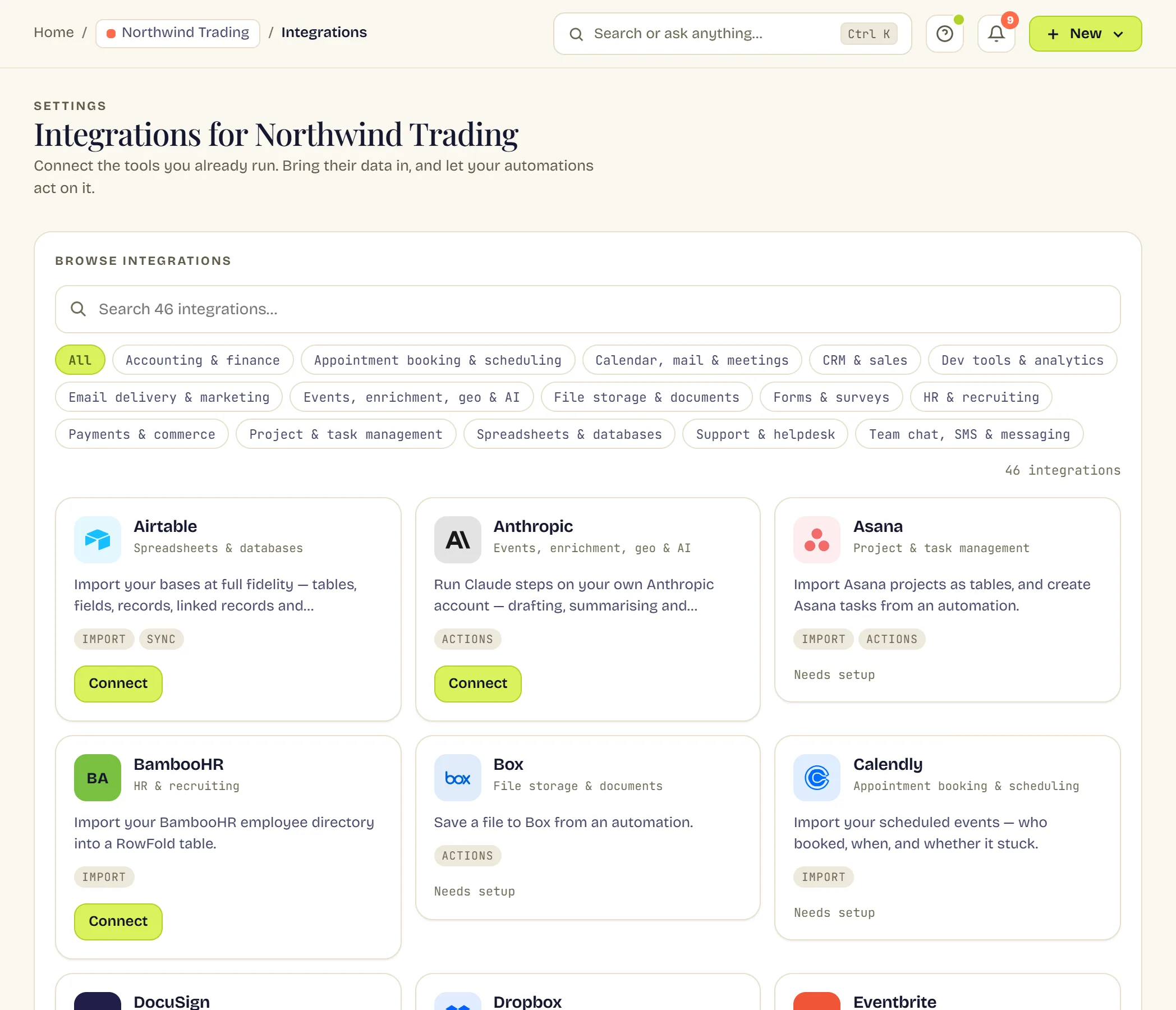Click the ACTIONS tag on Box card

pos(467,856)
